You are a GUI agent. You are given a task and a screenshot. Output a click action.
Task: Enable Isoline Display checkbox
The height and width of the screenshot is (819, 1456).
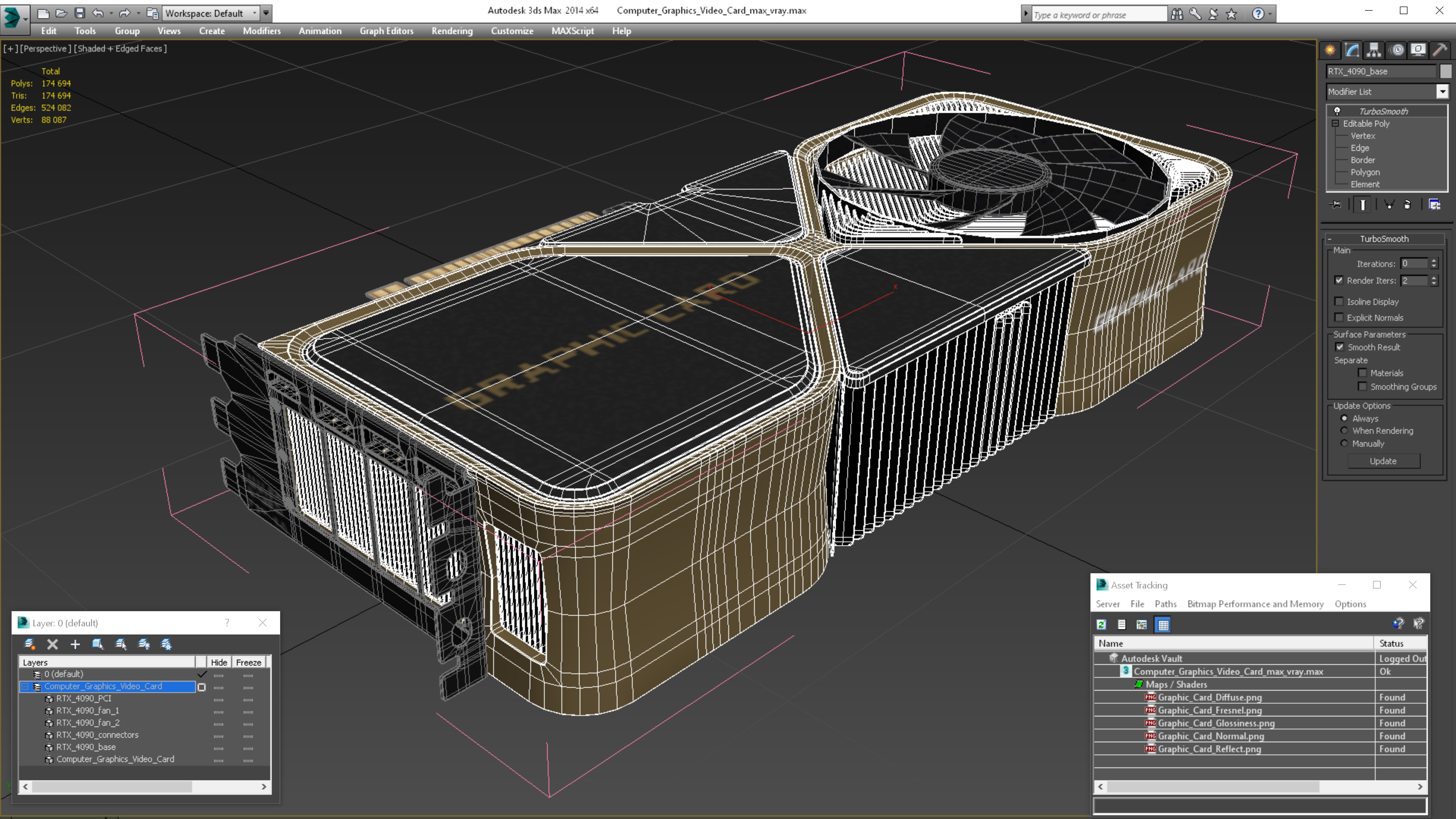coord(1339,301)
